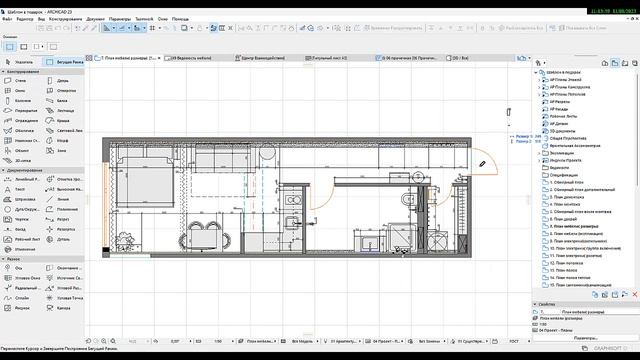Viewport: 640px width, 360px height.
Task: Switch to the Ведомость мебели tab
Action: pyautogui.click(x=188, y=58)
